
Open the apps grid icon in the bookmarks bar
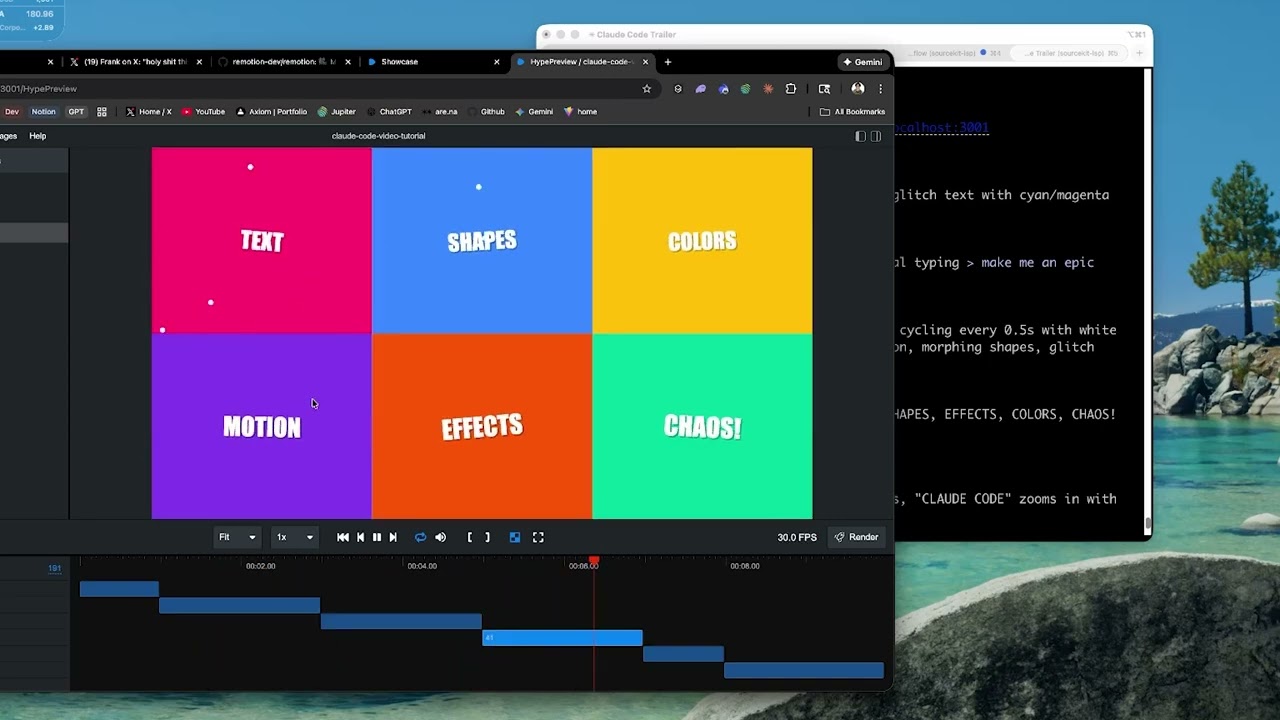[102, 112]
